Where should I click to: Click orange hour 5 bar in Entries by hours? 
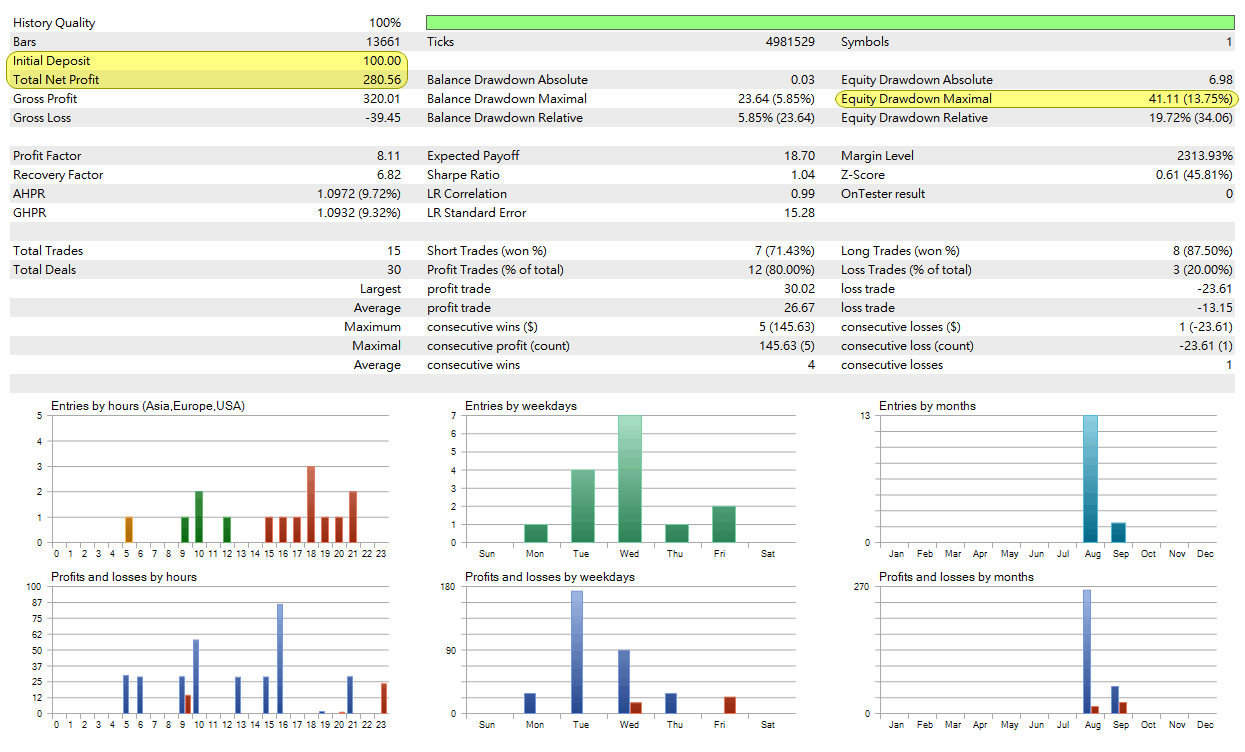click(129, 530)
